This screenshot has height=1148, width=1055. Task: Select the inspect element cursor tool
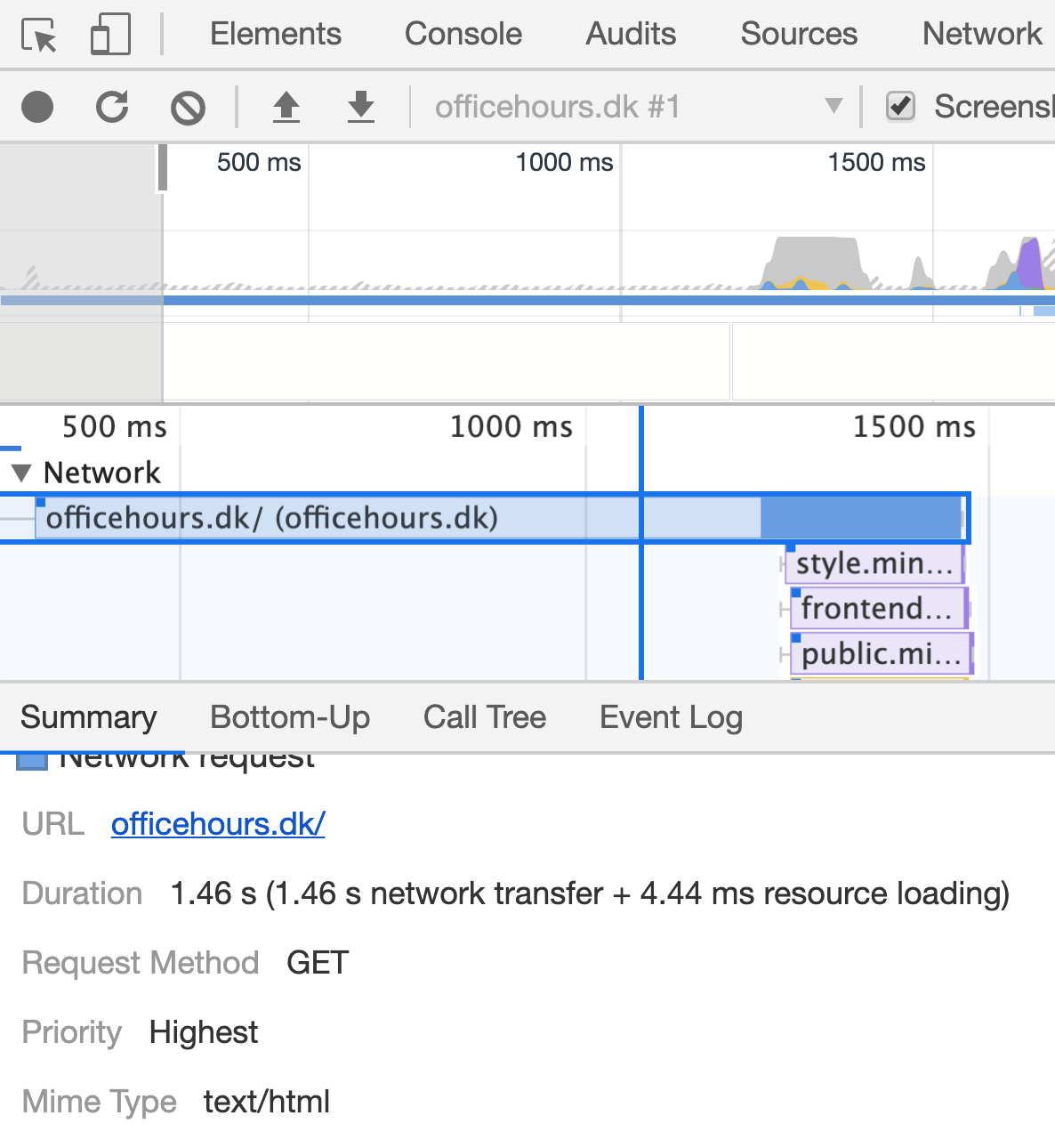coord(37,34)
